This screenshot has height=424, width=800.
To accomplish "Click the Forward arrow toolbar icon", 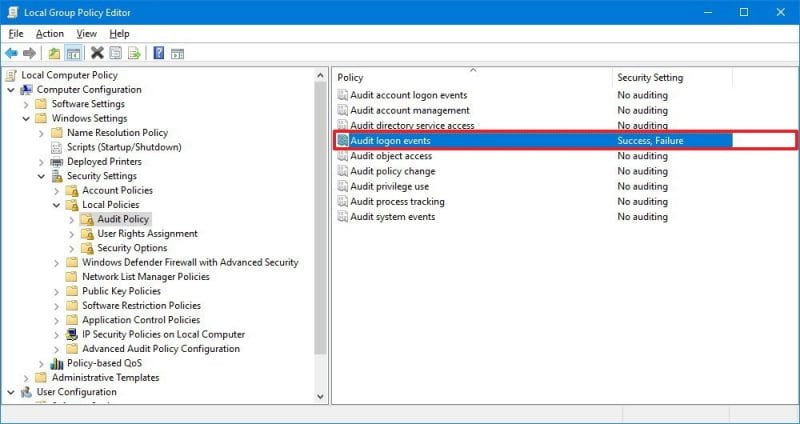I will (x=29, y=53).
